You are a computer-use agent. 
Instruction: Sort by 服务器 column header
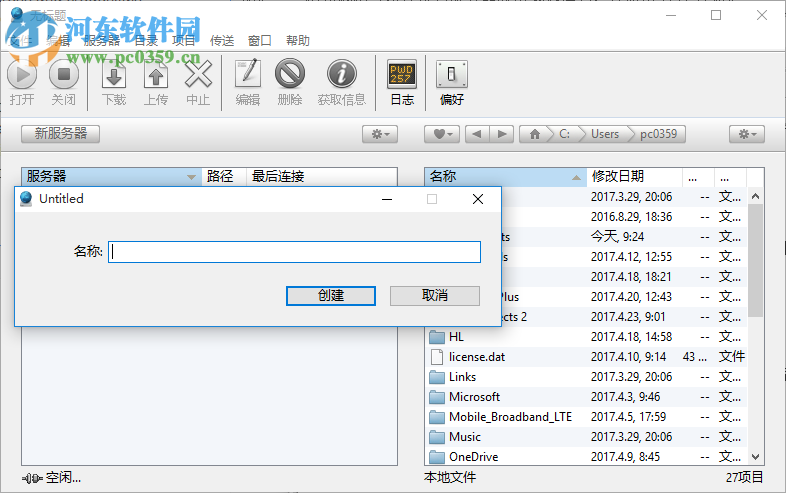pos(111,176)
